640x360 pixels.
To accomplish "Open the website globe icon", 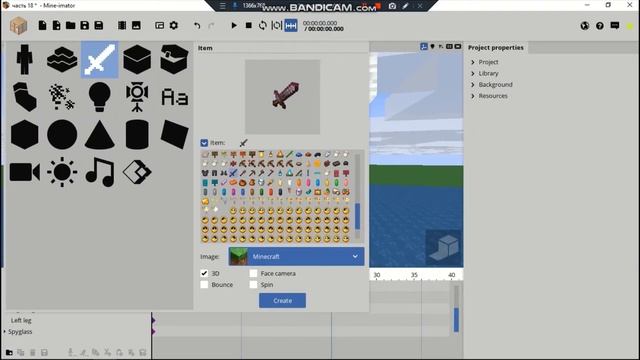I will click(584, 26).
